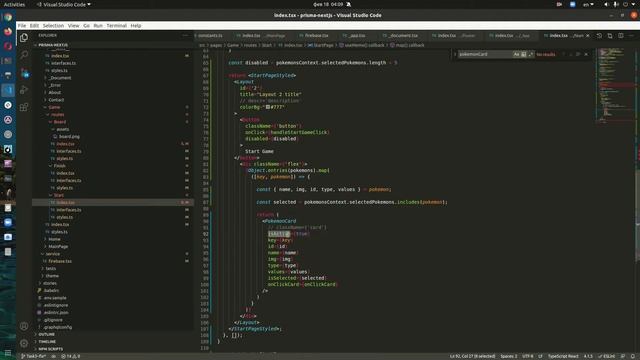Open Manage gear in activity bar
This screenshot has width=640, height=360.
click(24, 343)
